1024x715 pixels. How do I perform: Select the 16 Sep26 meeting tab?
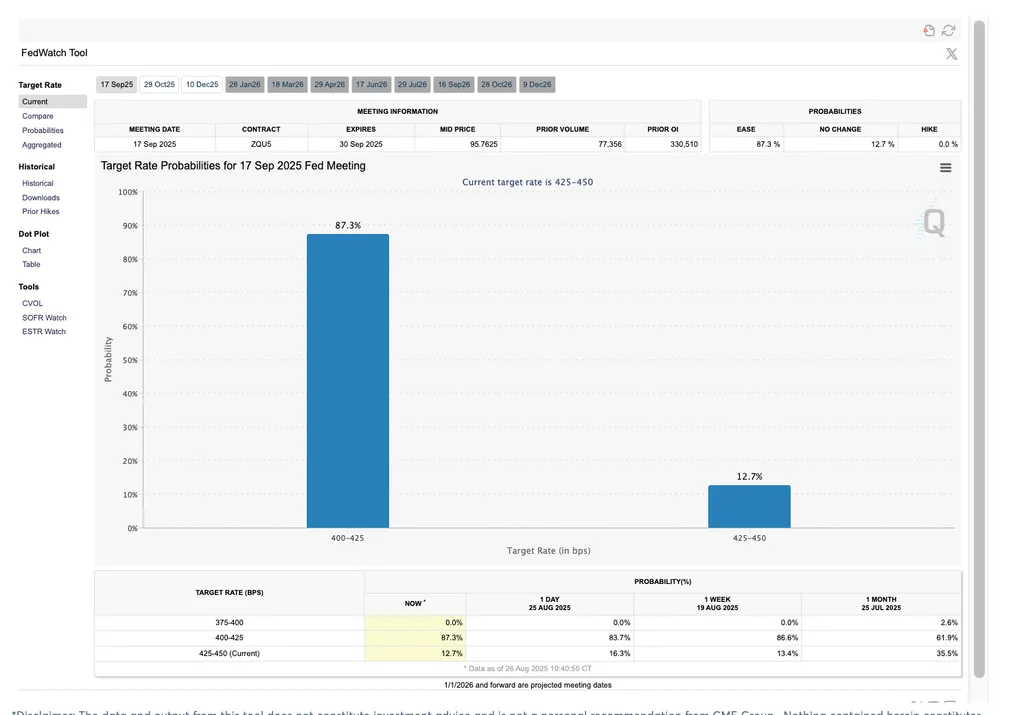tap(454, 84)
